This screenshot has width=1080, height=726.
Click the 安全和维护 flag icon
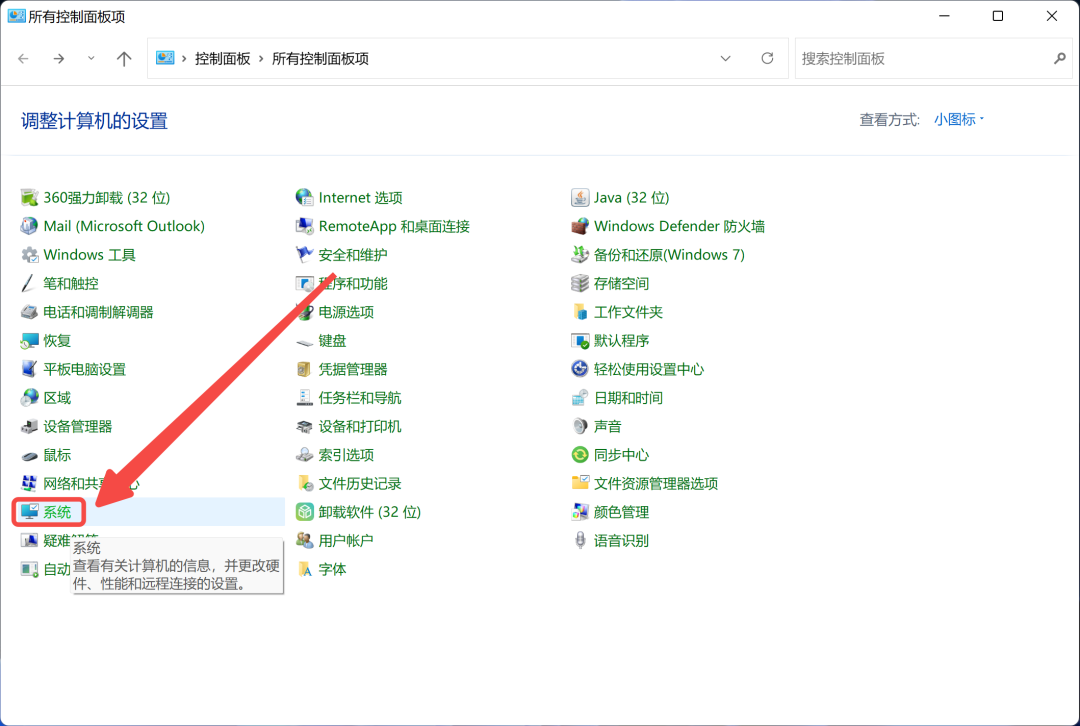click(x=304, y=255)
